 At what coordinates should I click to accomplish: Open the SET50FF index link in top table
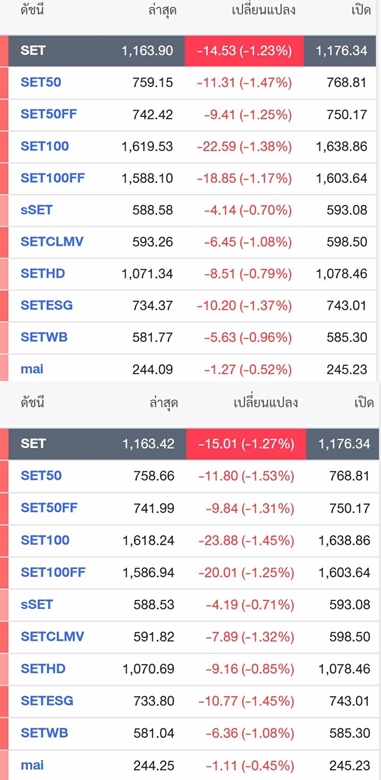click(49, 114)
